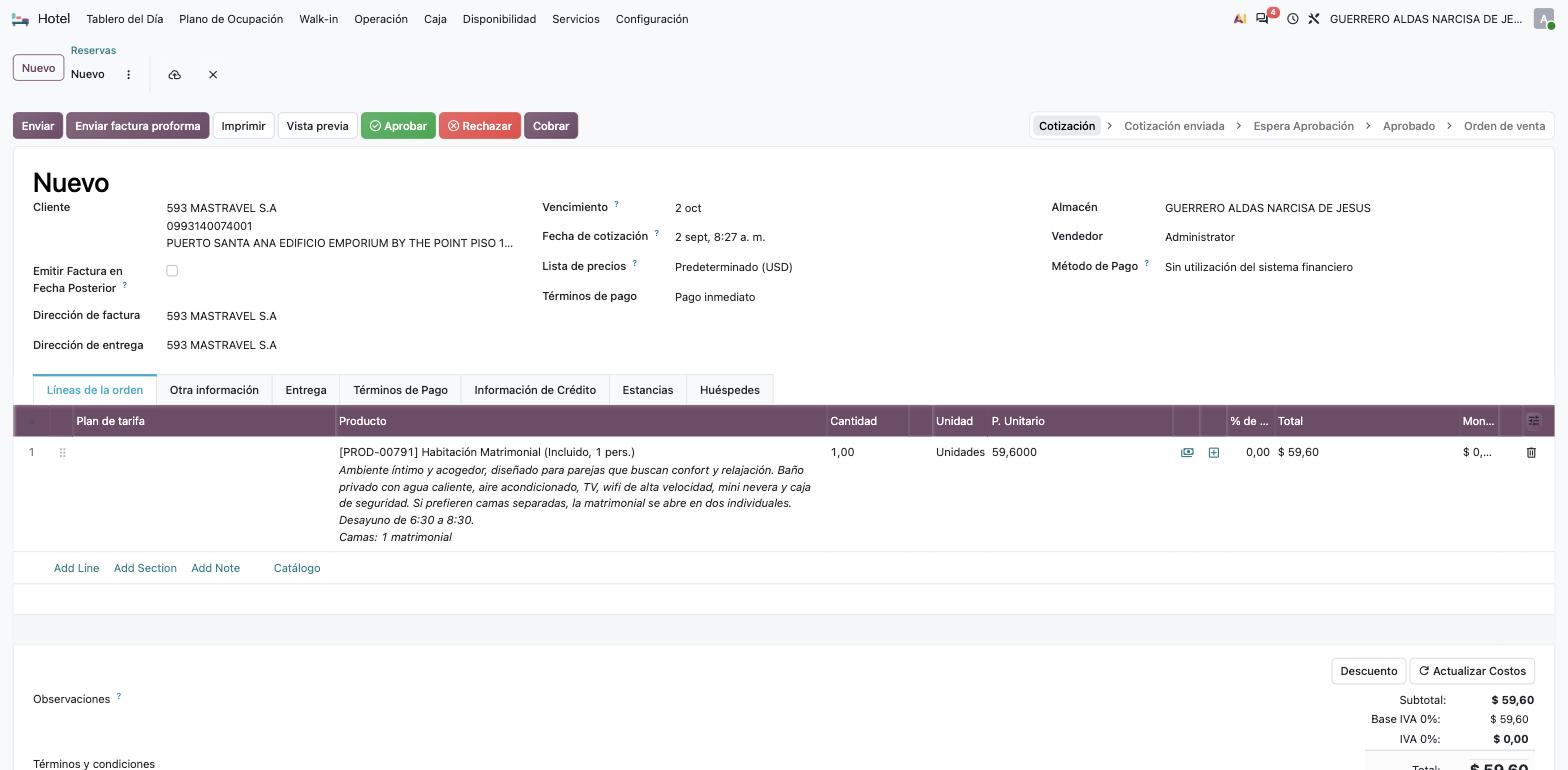Click the Enviar factura proforma button
The width and height of the screenshot is (1568, 770).
(138, 126)
